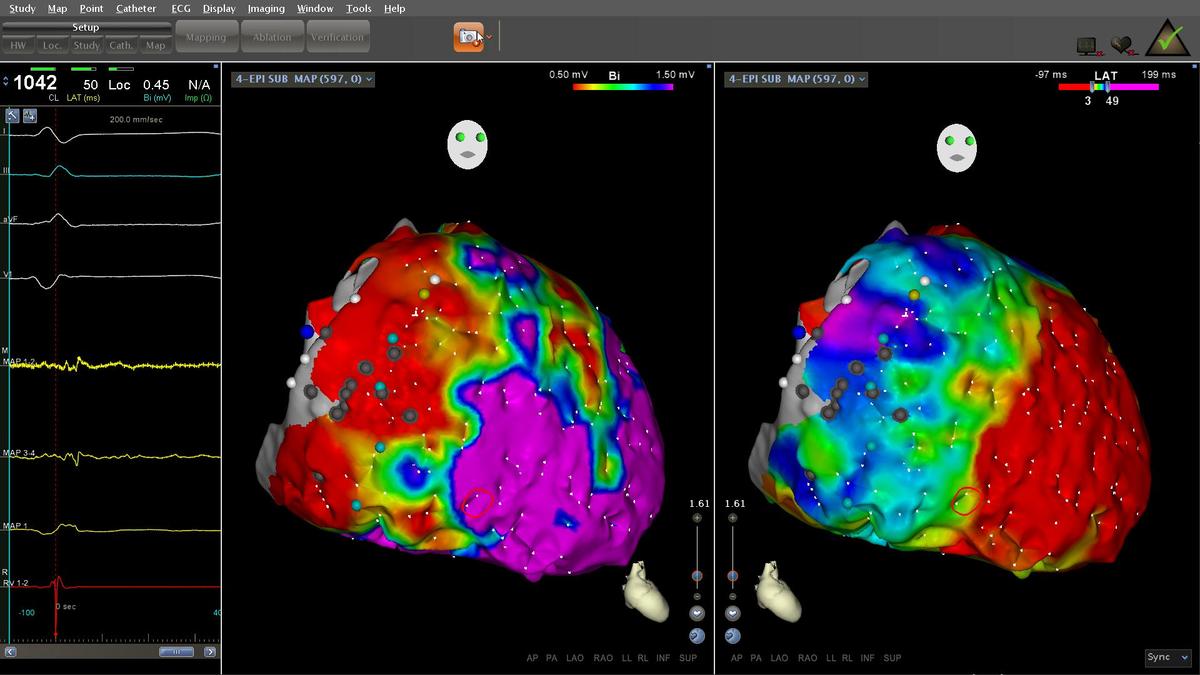Click the Ablation phase button

click(272, 38)
